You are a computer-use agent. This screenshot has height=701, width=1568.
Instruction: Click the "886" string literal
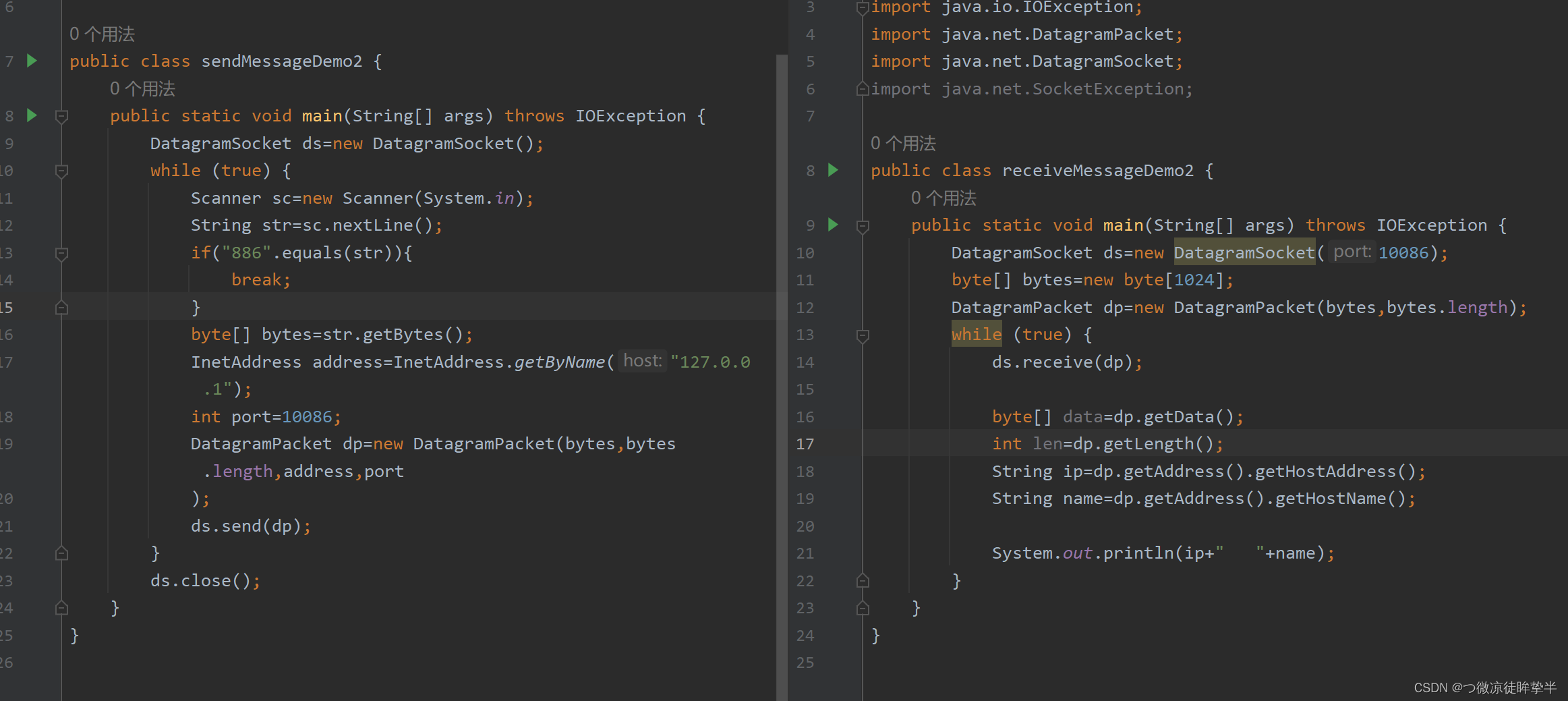(x=246, y=253)
